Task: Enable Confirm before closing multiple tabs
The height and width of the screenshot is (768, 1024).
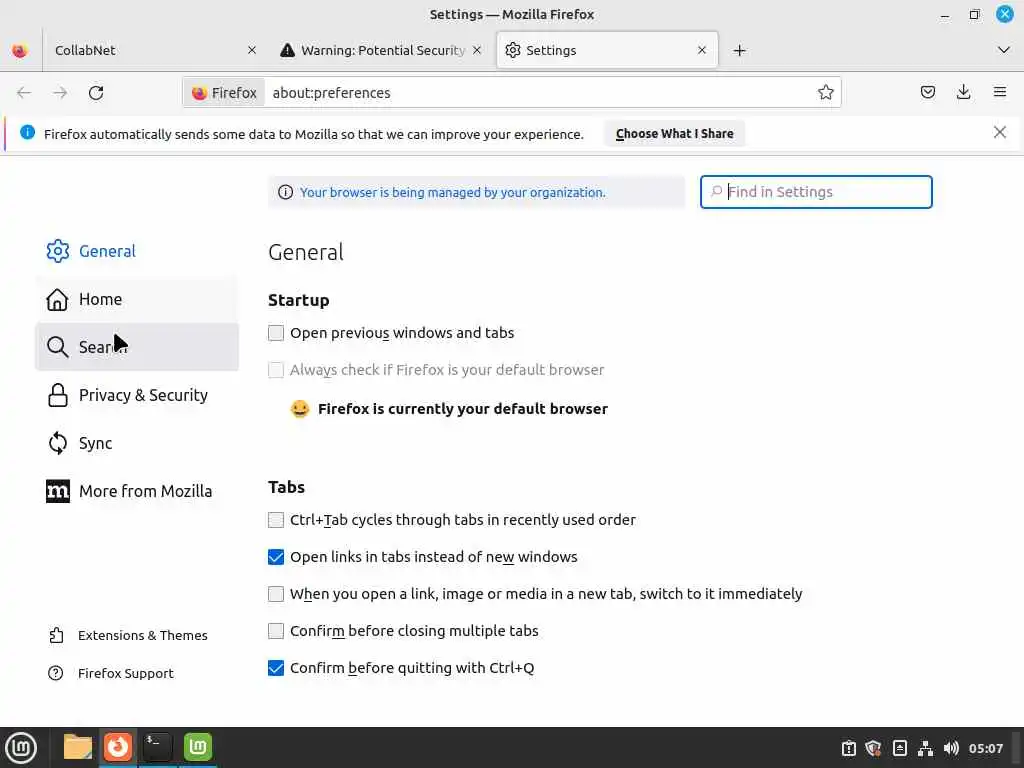Action: click(276, 631)
